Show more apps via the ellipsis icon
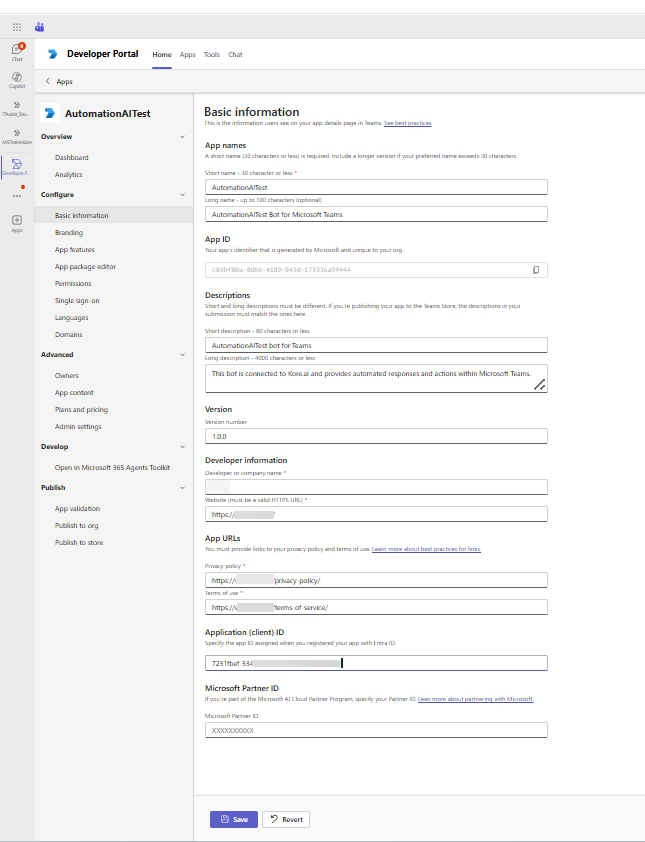This screenshot has height=842, width=645. click(x=17, y=195)
